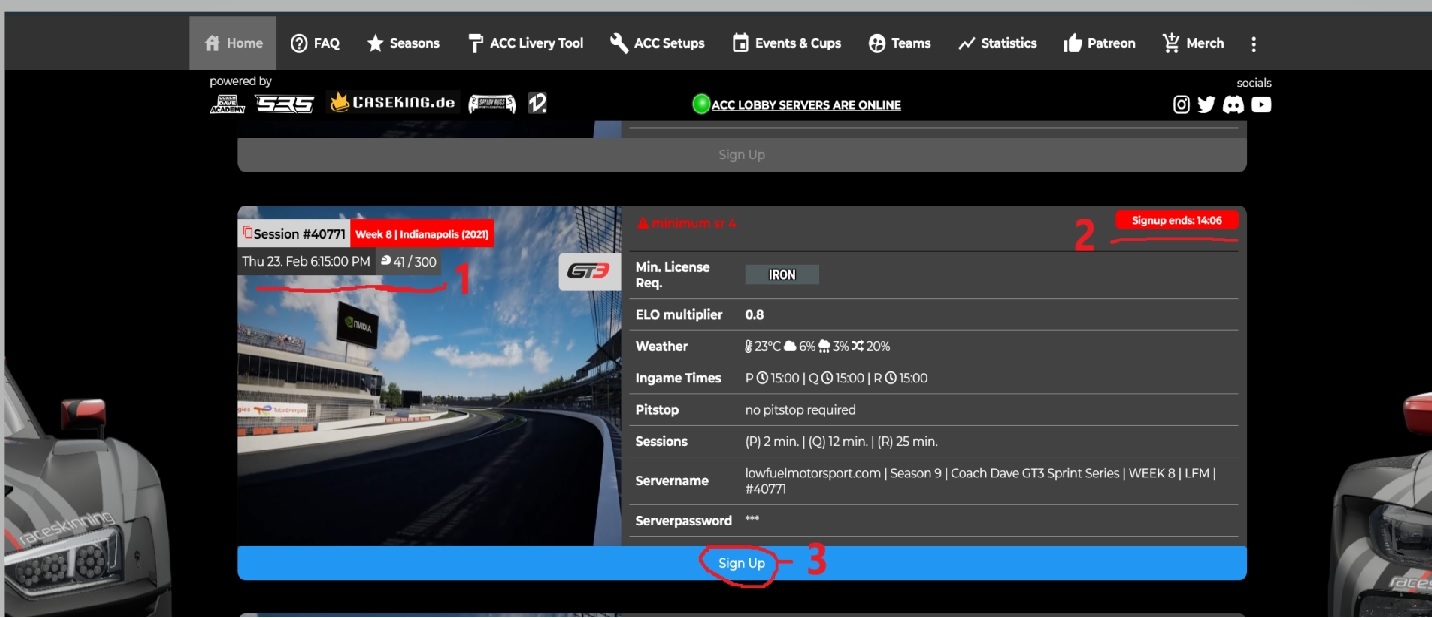Switch to the Seasons menu item

pos(404,43)
